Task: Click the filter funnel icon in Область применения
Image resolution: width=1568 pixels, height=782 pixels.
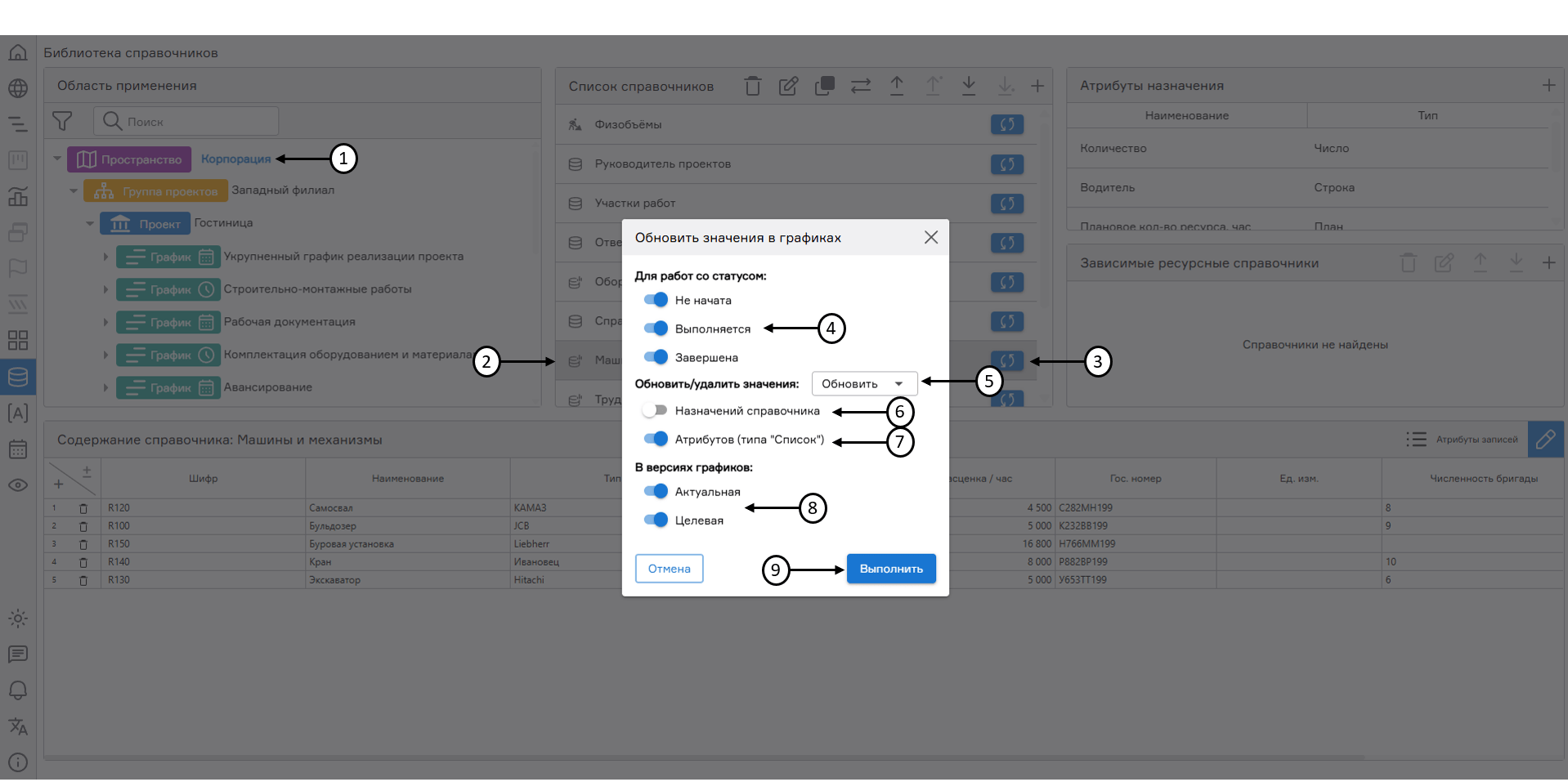Action: 62,121
